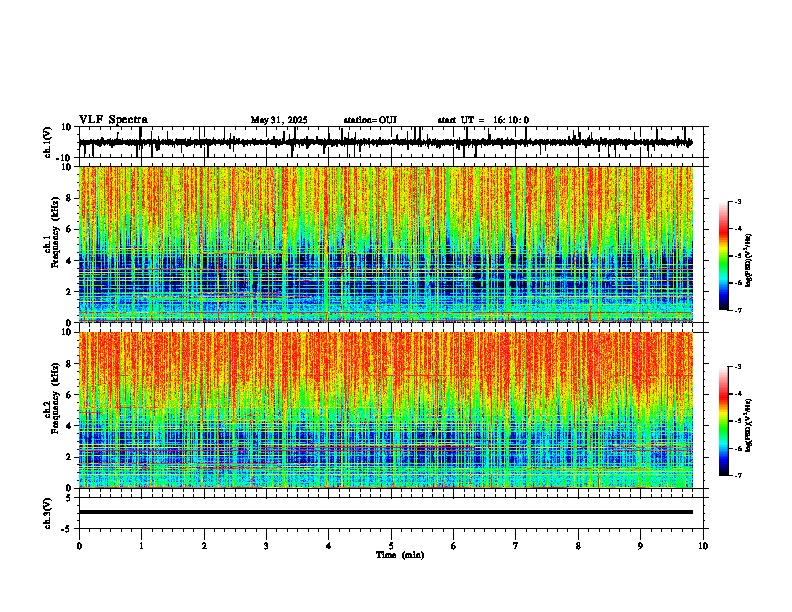Click the "ch.1(V)" axis label
This screenshot has width=792, height=612.
[48, 142]
